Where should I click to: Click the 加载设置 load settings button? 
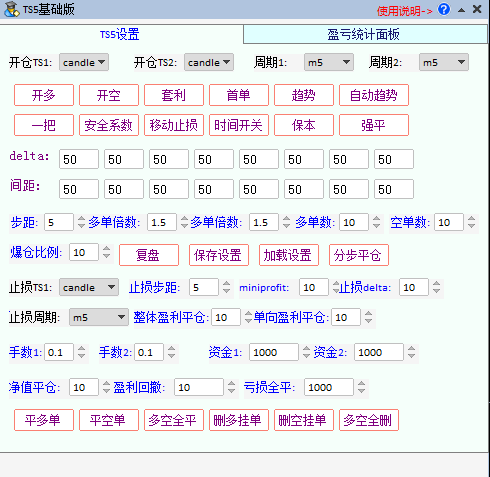point(289,255)
